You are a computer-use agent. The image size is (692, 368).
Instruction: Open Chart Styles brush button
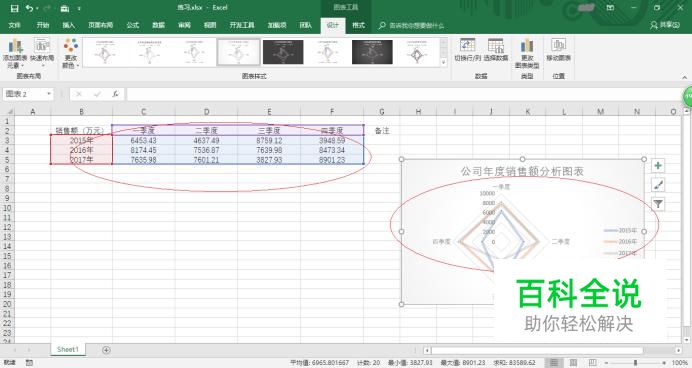[x=658, y=185]
